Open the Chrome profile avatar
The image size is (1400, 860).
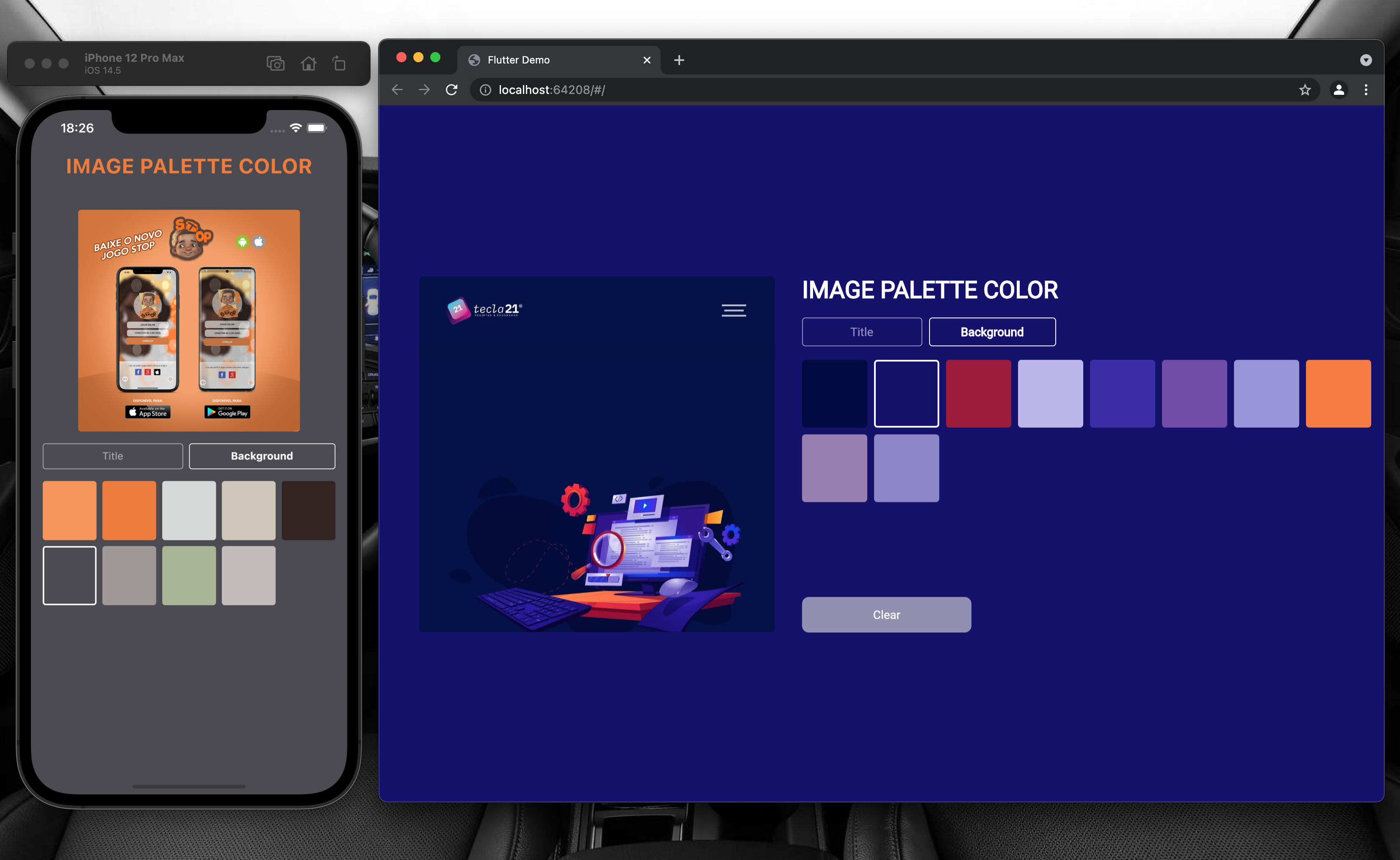[1339, 90]
